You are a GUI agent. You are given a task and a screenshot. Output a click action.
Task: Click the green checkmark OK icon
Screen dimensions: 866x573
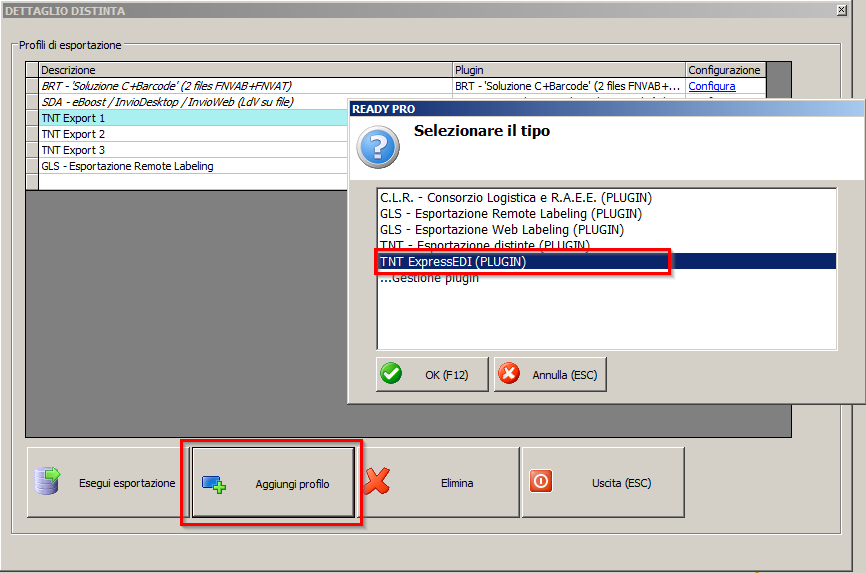(391, 374)
